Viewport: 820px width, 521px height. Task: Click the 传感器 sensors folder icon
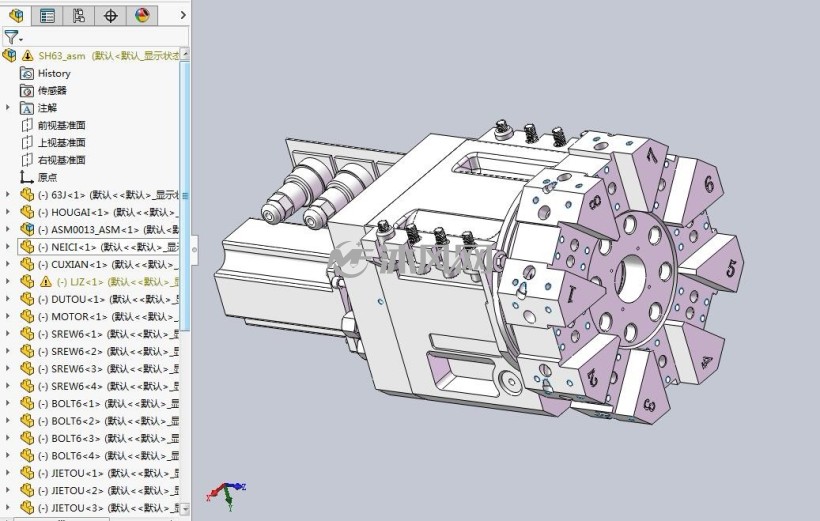pos(27,90)
